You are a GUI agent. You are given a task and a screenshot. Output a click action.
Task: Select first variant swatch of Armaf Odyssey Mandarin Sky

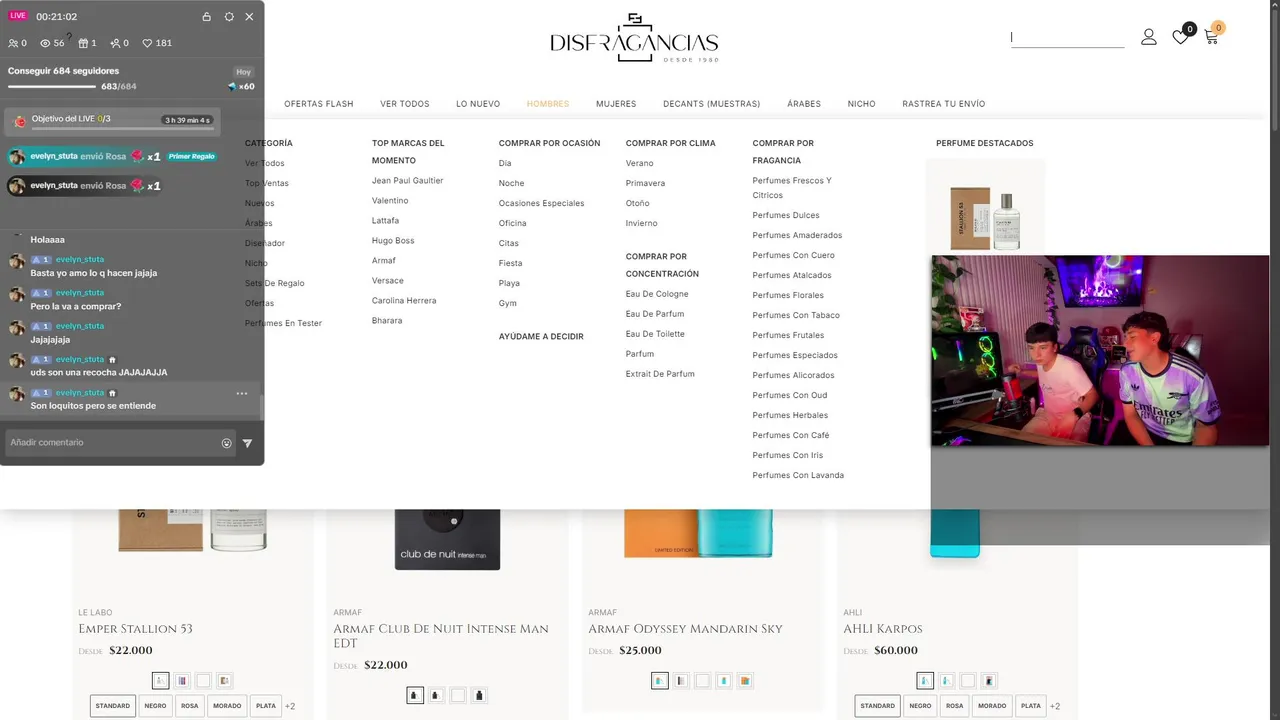(x=660, y=680)
